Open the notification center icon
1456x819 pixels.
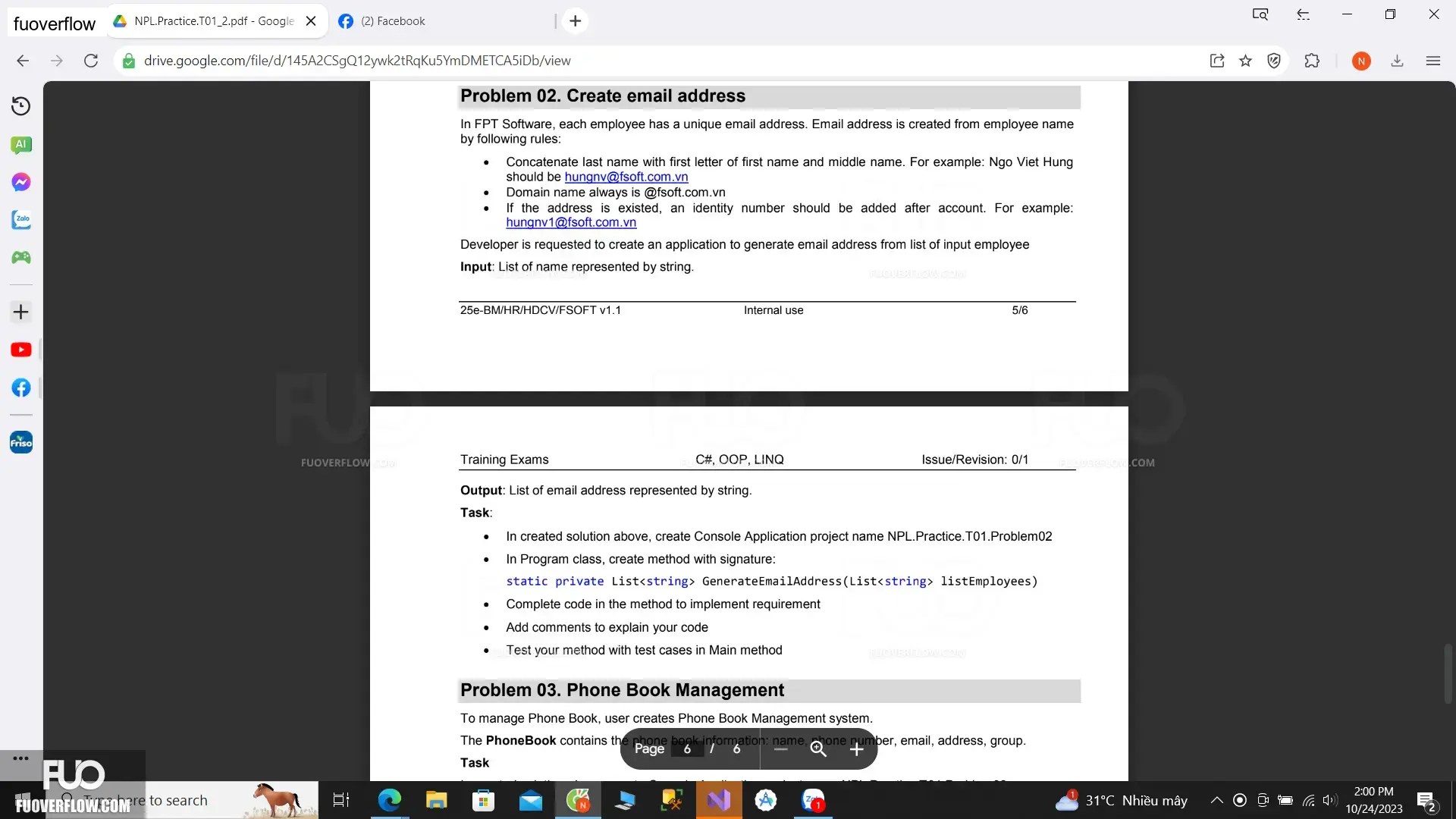coord(1426,801)
